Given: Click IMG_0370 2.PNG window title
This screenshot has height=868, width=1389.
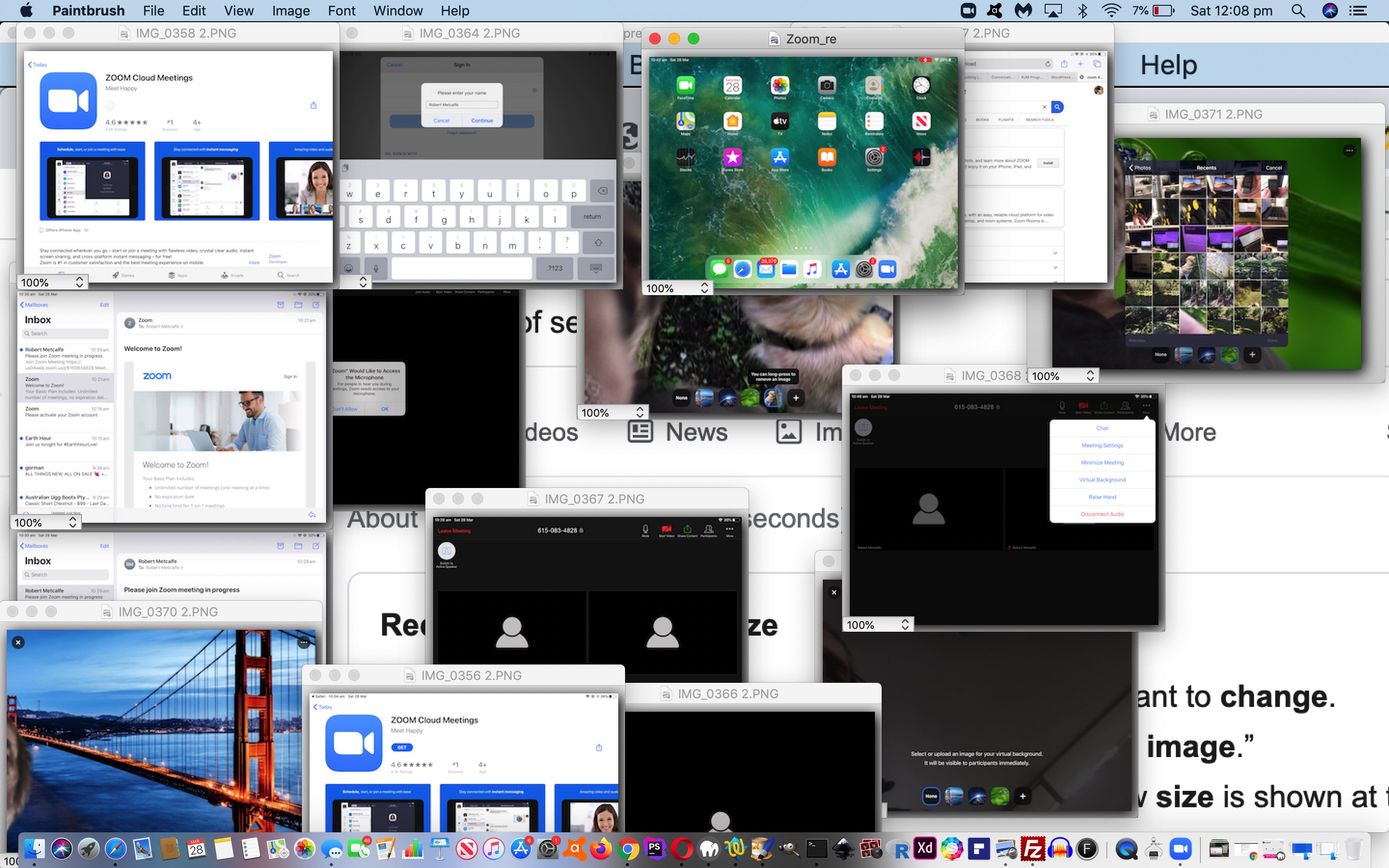Looking at the screenshot, I should coord(168,611).
